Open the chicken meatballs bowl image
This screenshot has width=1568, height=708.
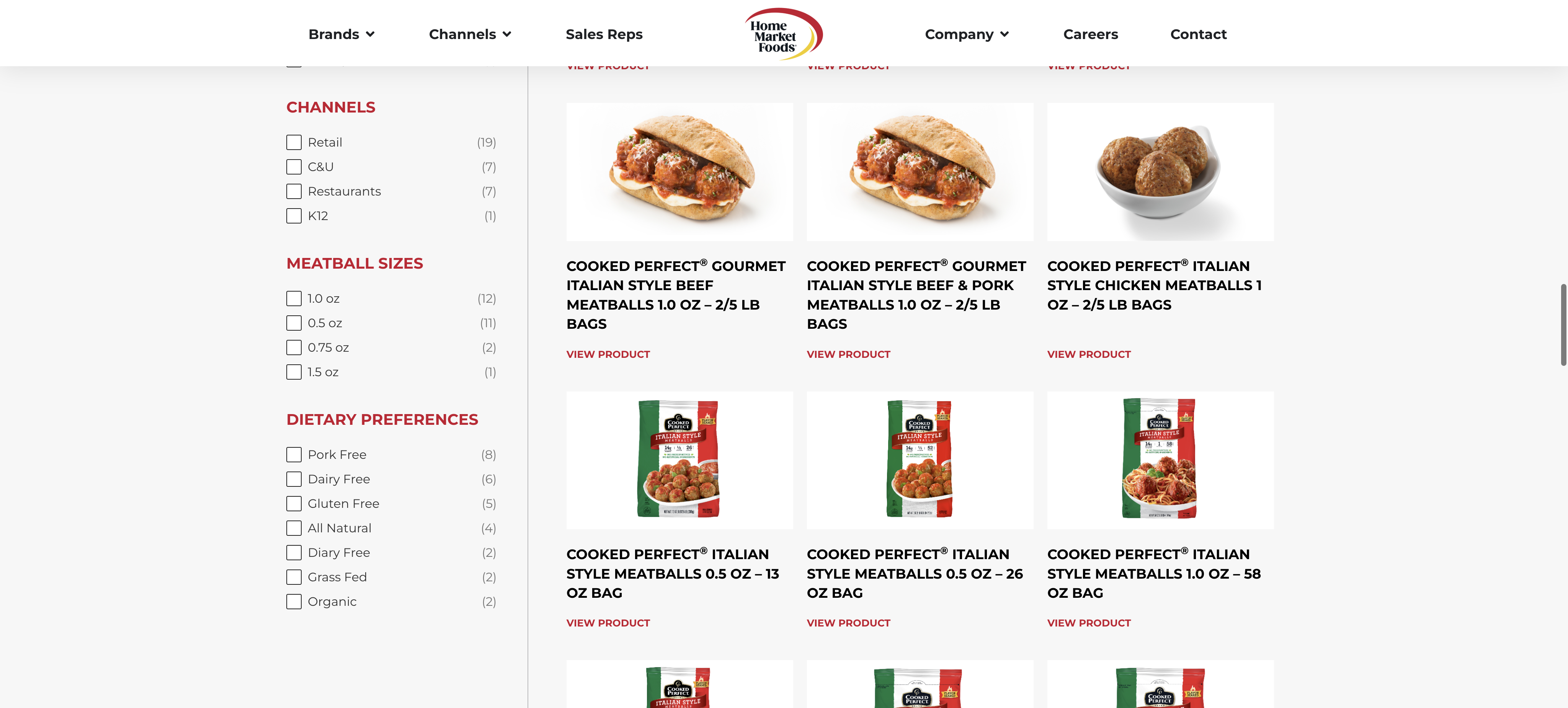tap(1160, 172)
